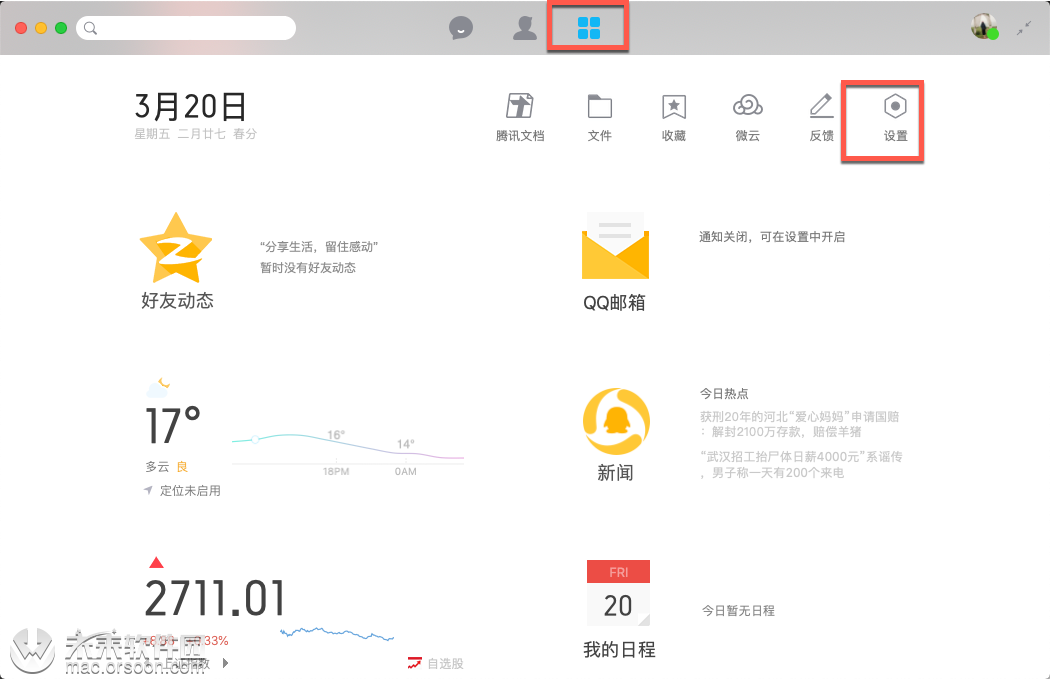Viewport: 1050px width, 679px height.
Task: Click 通知关闭，可在设置中开启 mail notice
Action: [772, 237]
